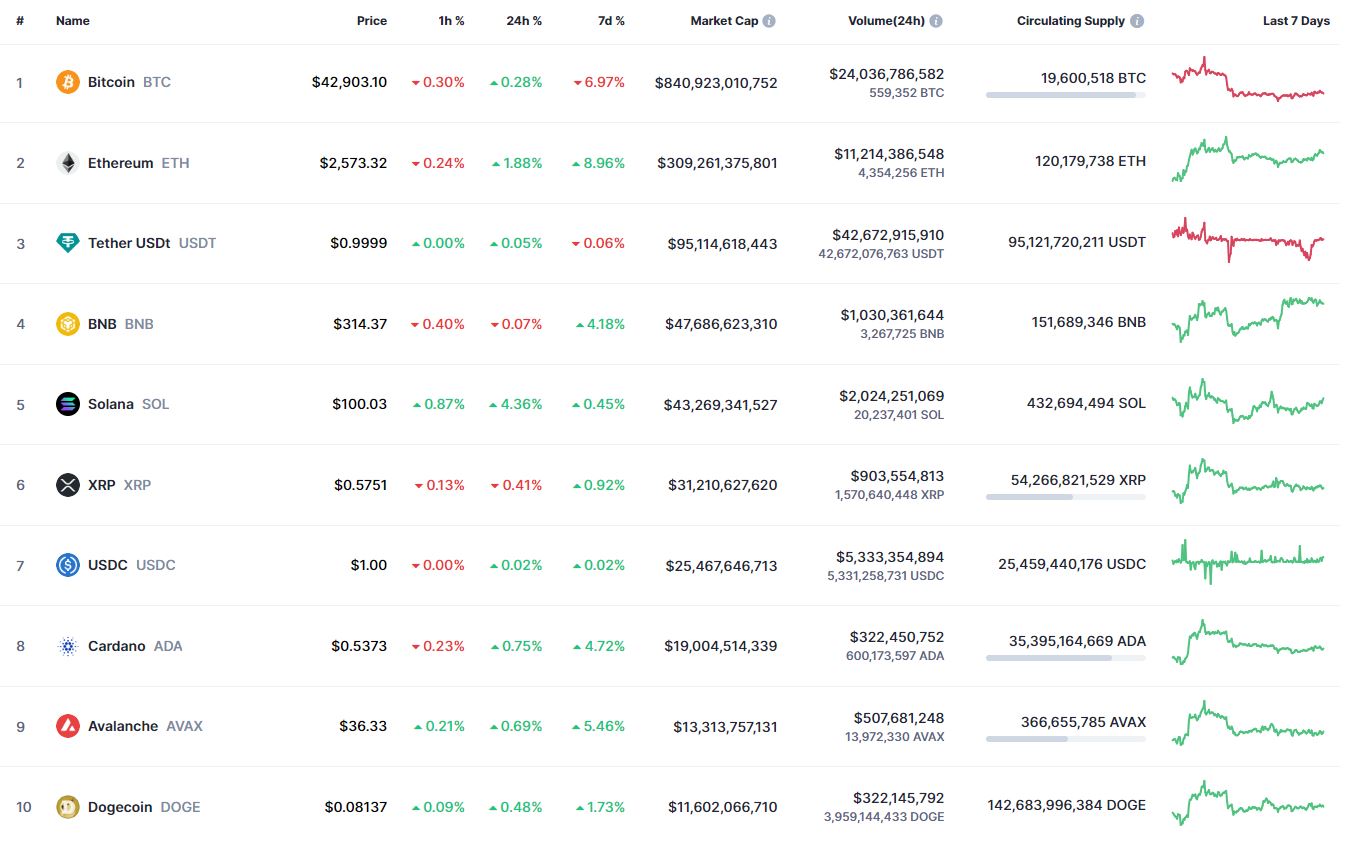Click the Circulating Supply info icon

[x=1137, y=21]
